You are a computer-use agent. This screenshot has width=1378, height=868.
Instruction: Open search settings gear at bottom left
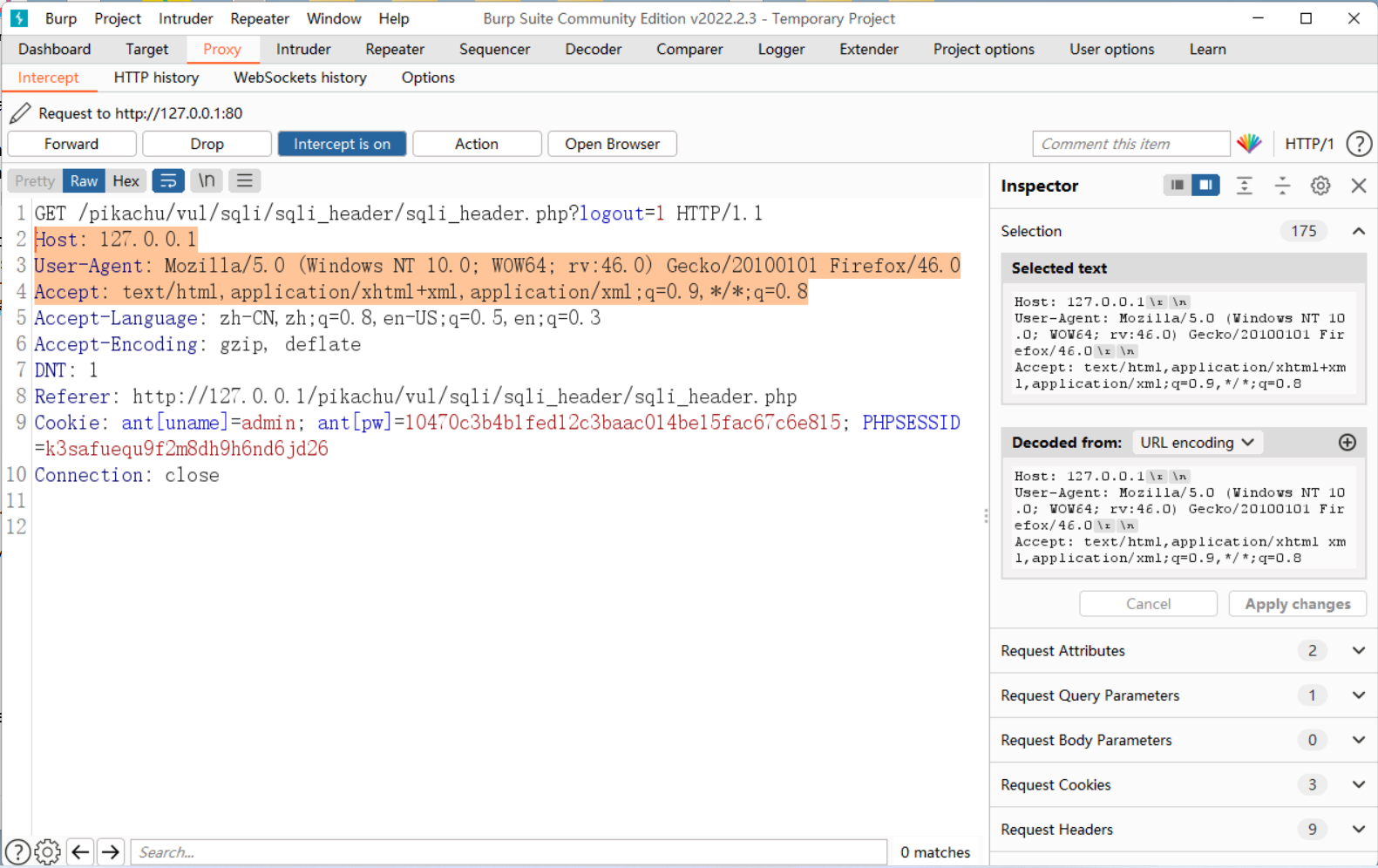pyautogui.click(x=48, y=851)
